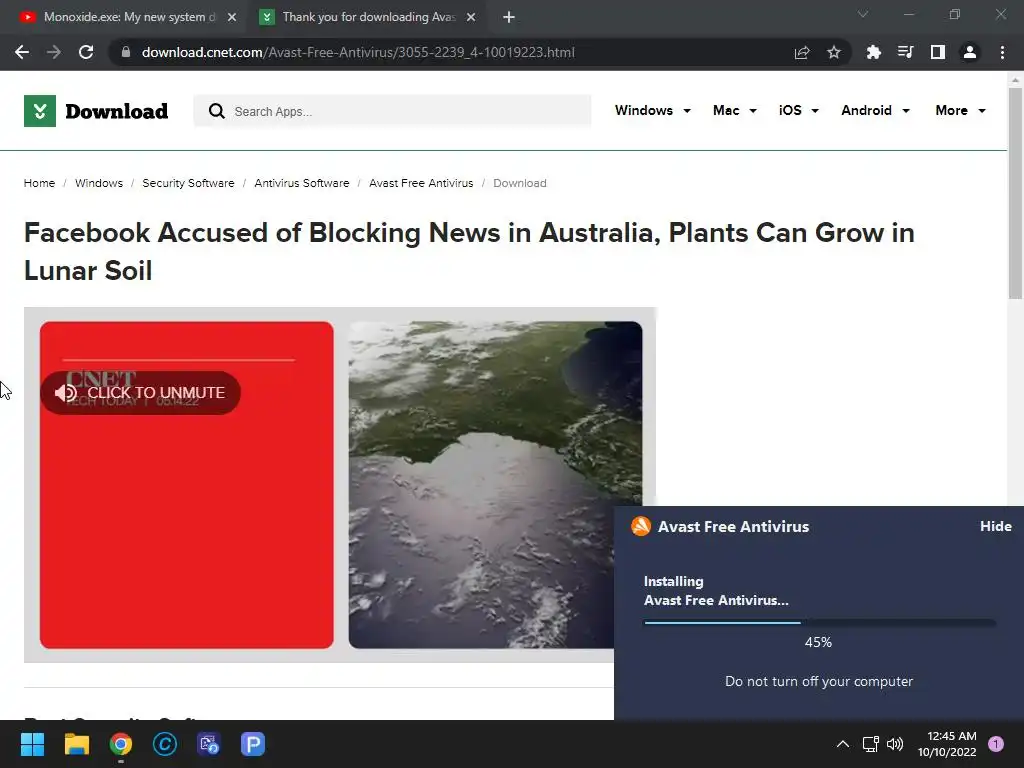The height and width of the screenshot is (768, 1024).
Task: Click the address bar URL
Action: coord(358,52)
